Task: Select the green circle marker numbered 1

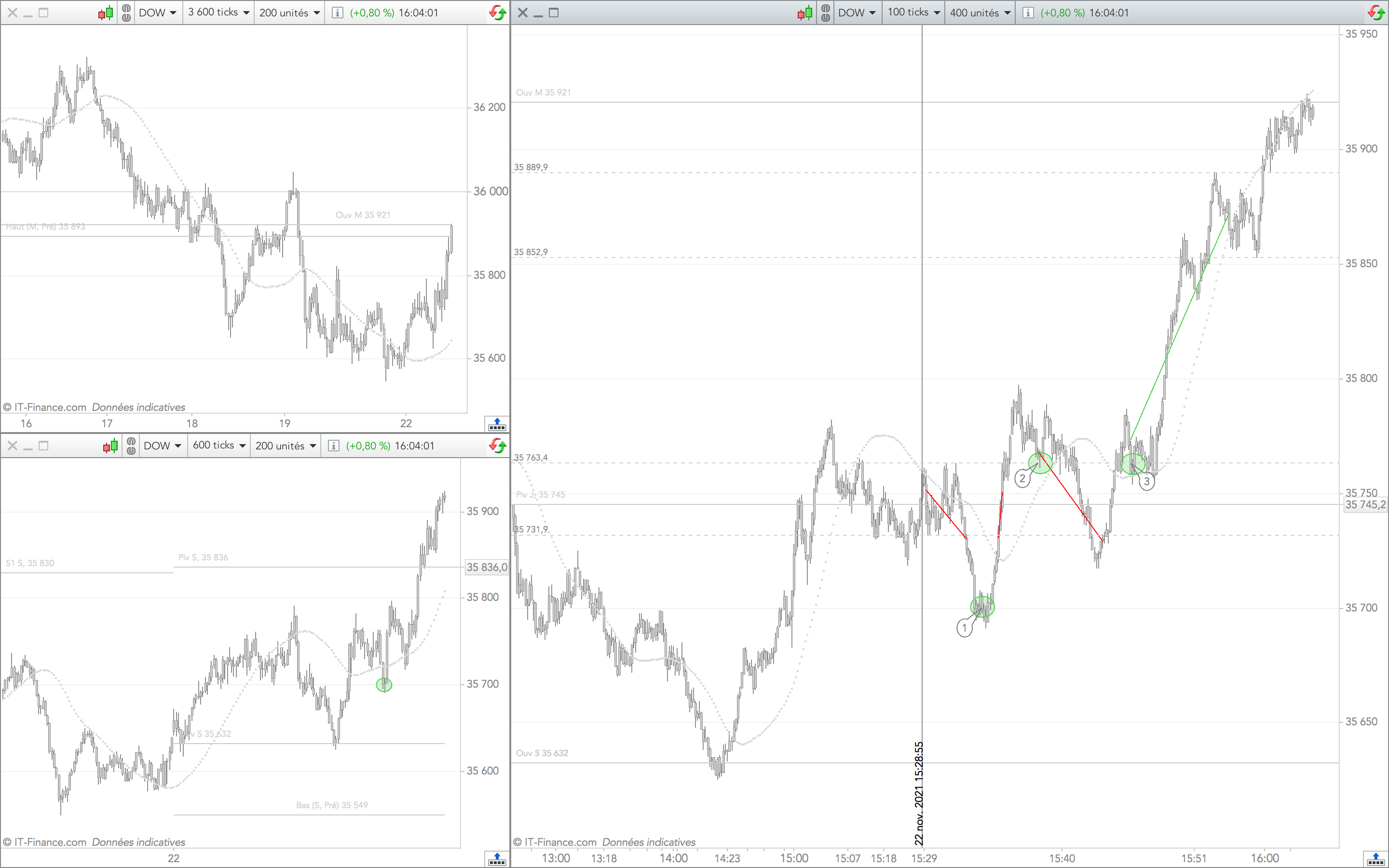Action: click(982, 606)
